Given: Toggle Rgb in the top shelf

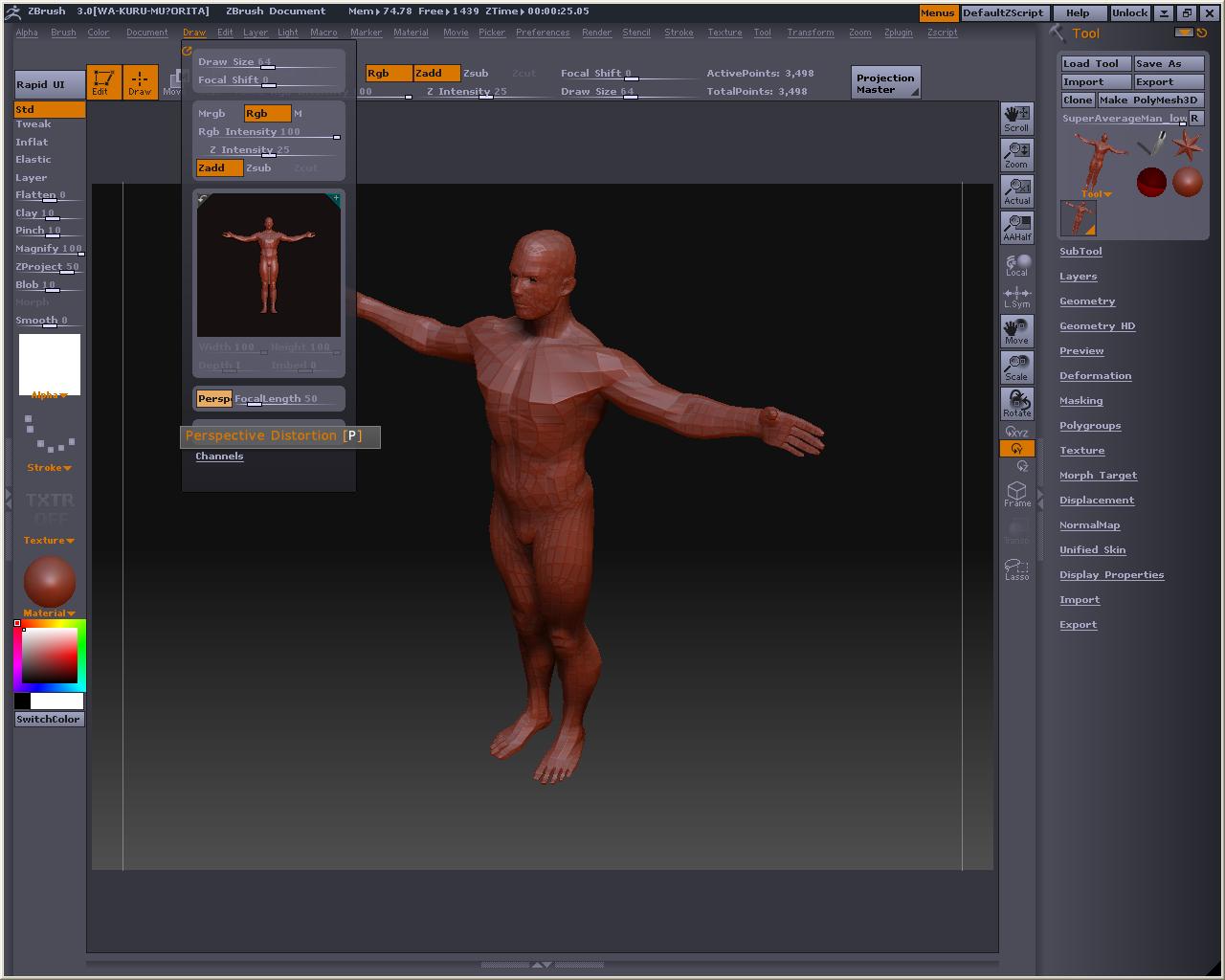Looking at the screenshot, I should coord(389,73).
